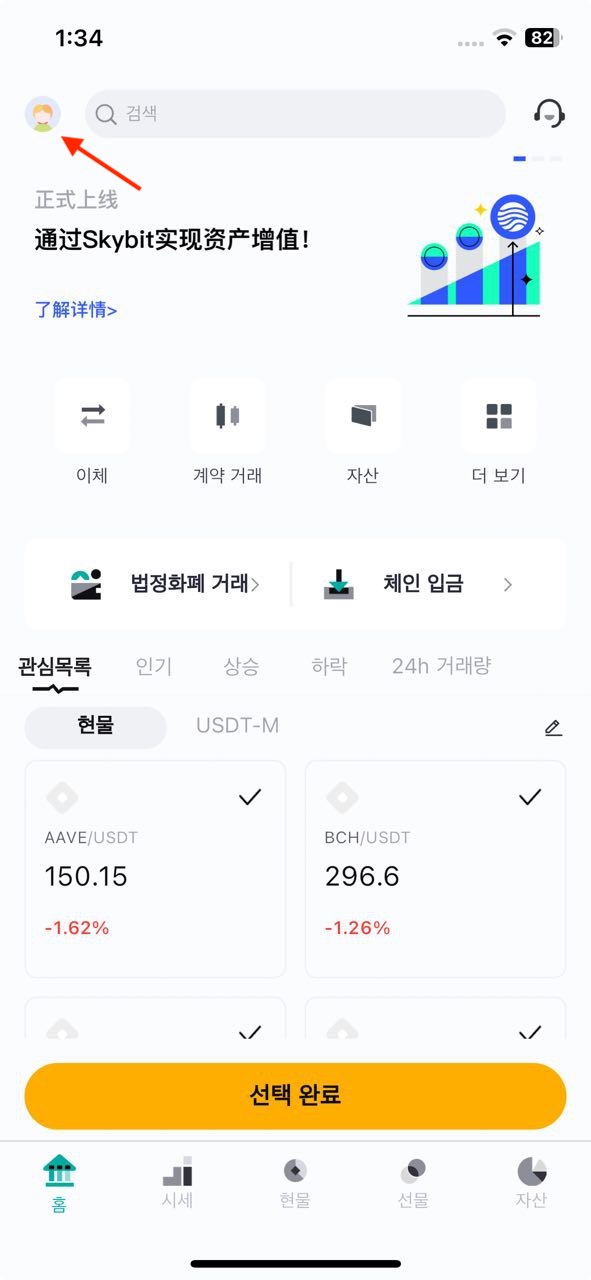This screenshot has width=591, height=1280.
Task: Go to 시세 in bottom navigation
Action: 177,1184
